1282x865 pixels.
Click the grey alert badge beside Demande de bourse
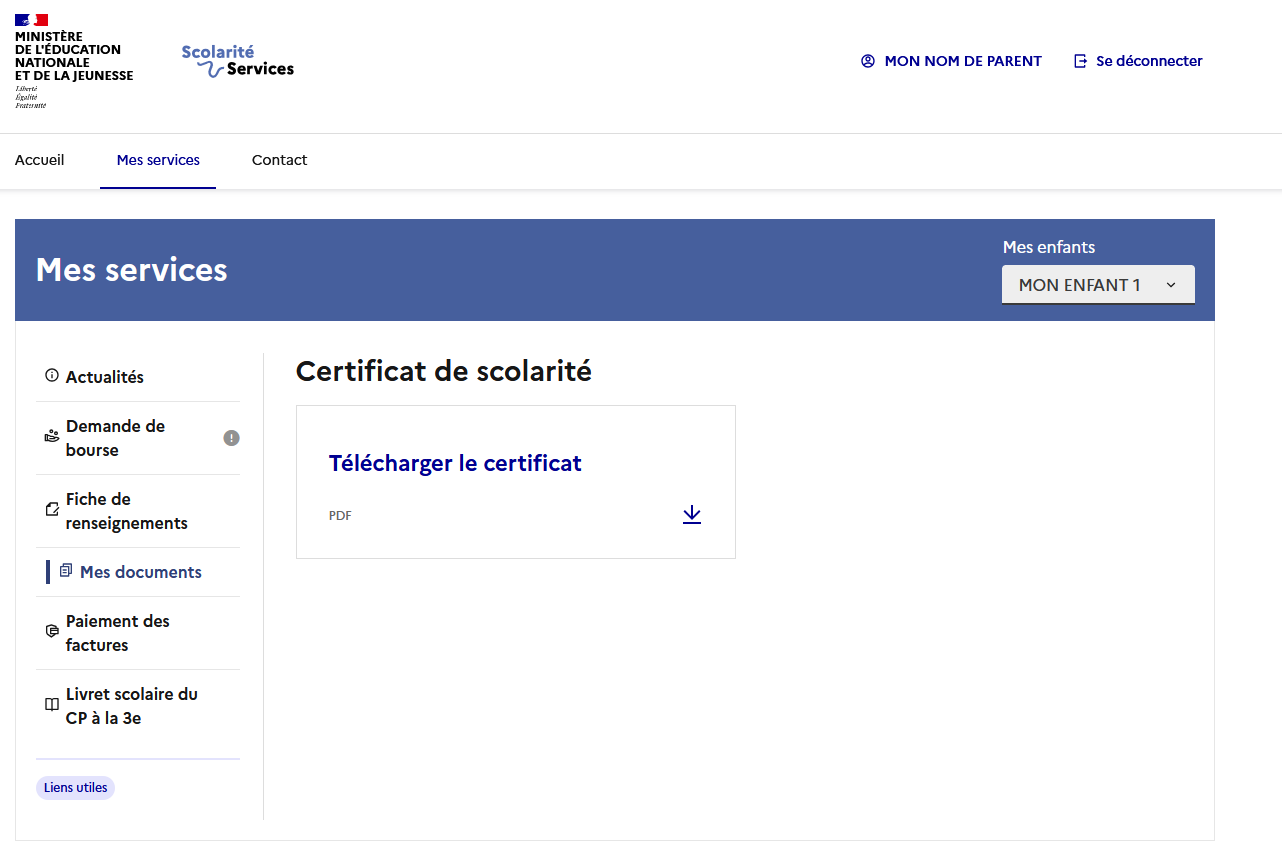[x=231, y=438]
